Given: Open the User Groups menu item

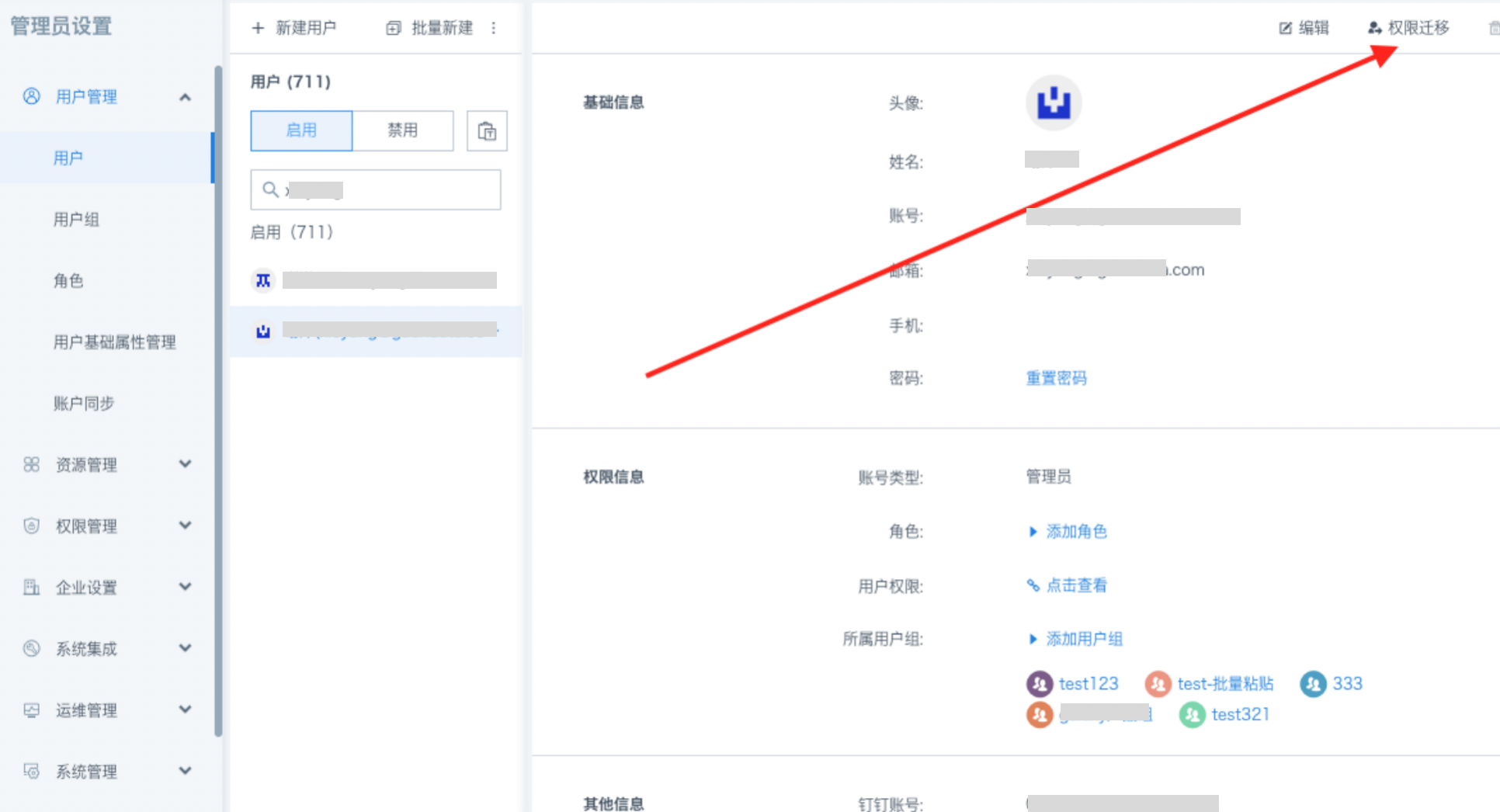Looking at the screenshot, I should 76,220.
